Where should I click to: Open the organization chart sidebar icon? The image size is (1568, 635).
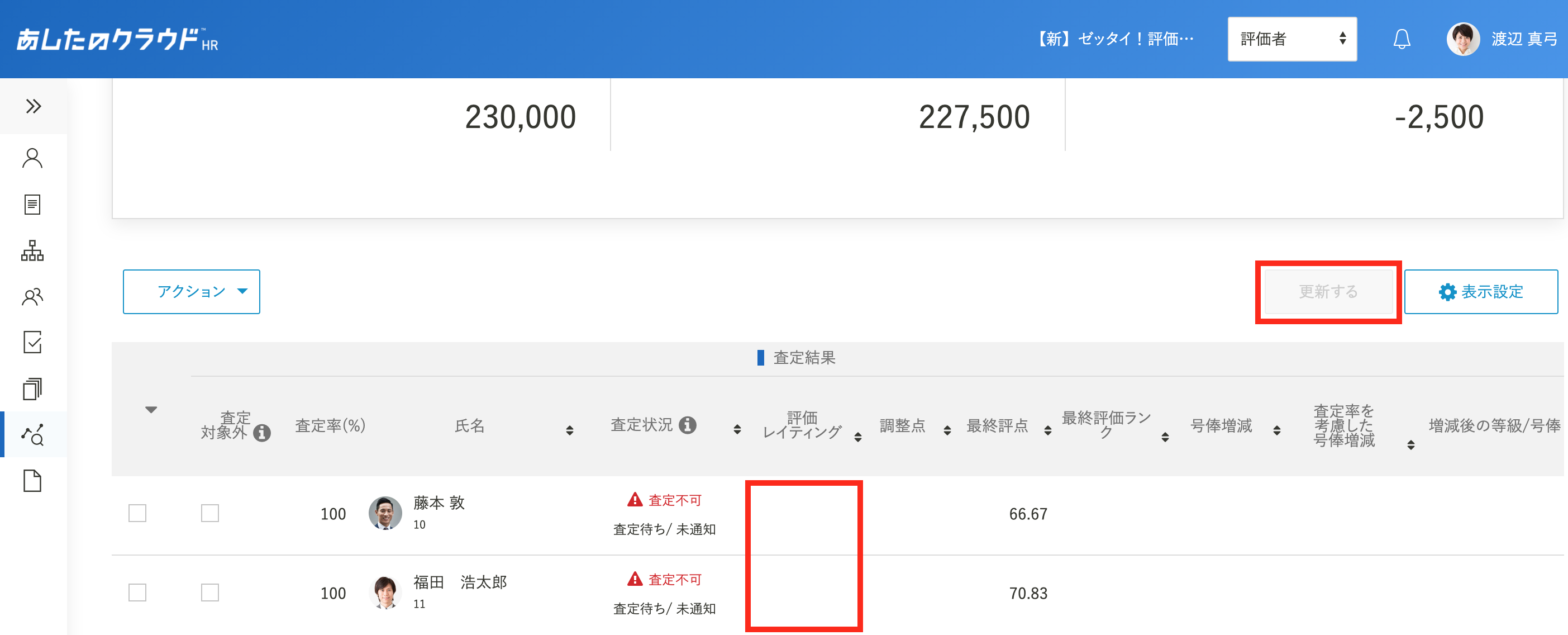[x=32, y=250]
